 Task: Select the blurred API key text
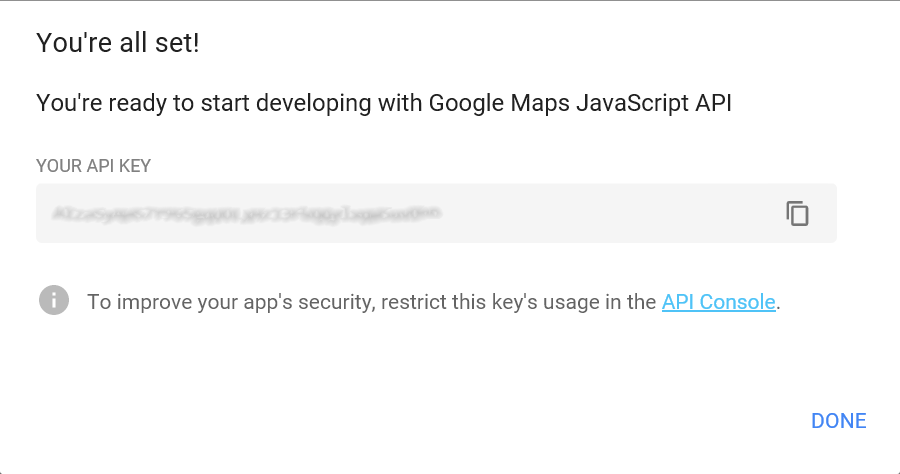tap(246, 213)
